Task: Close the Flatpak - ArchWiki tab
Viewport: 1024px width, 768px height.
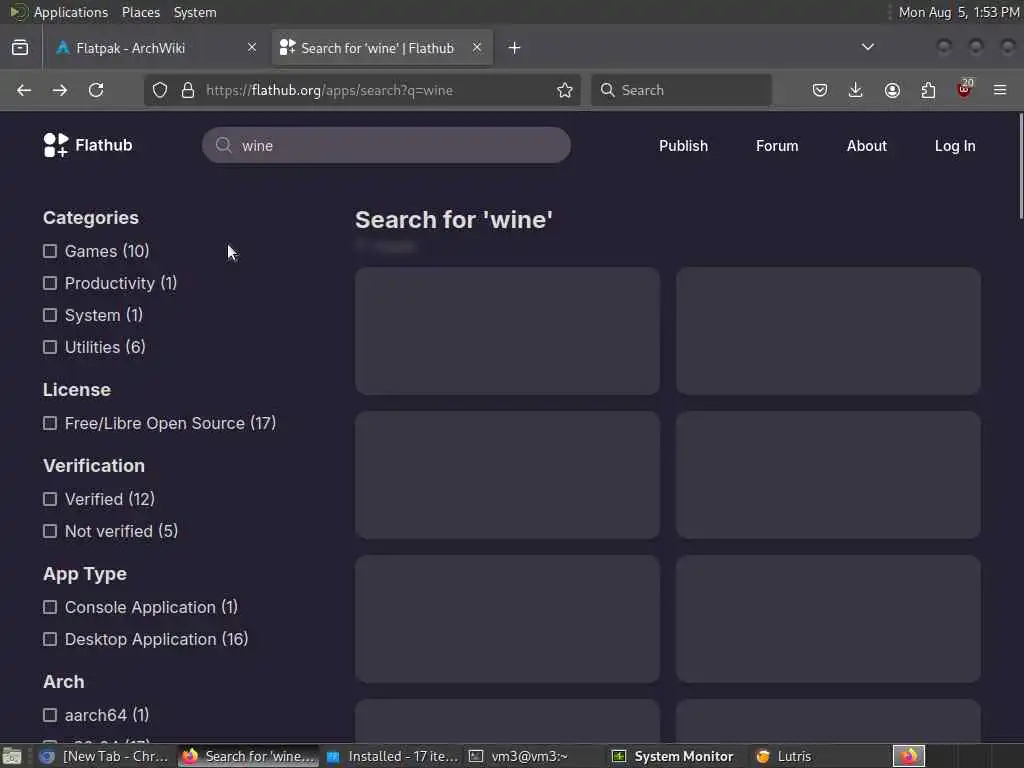Action: point(252,47)
